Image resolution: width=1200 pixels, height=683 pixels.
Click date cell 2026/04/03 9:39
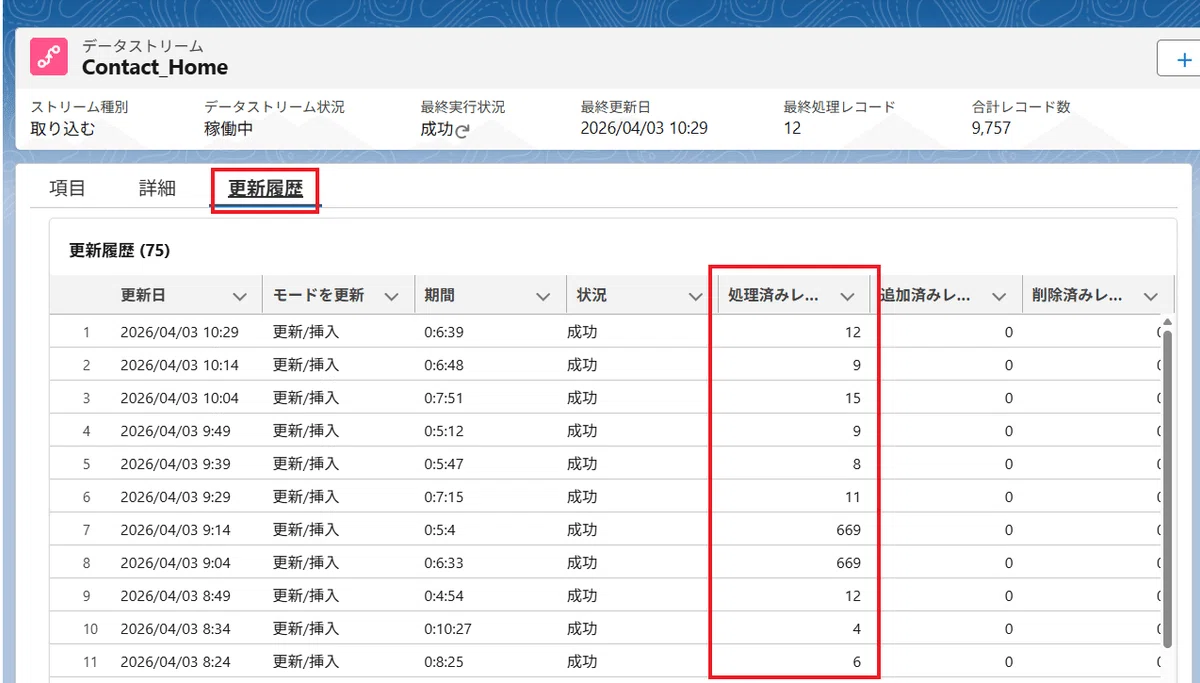[x=175, y=464]
